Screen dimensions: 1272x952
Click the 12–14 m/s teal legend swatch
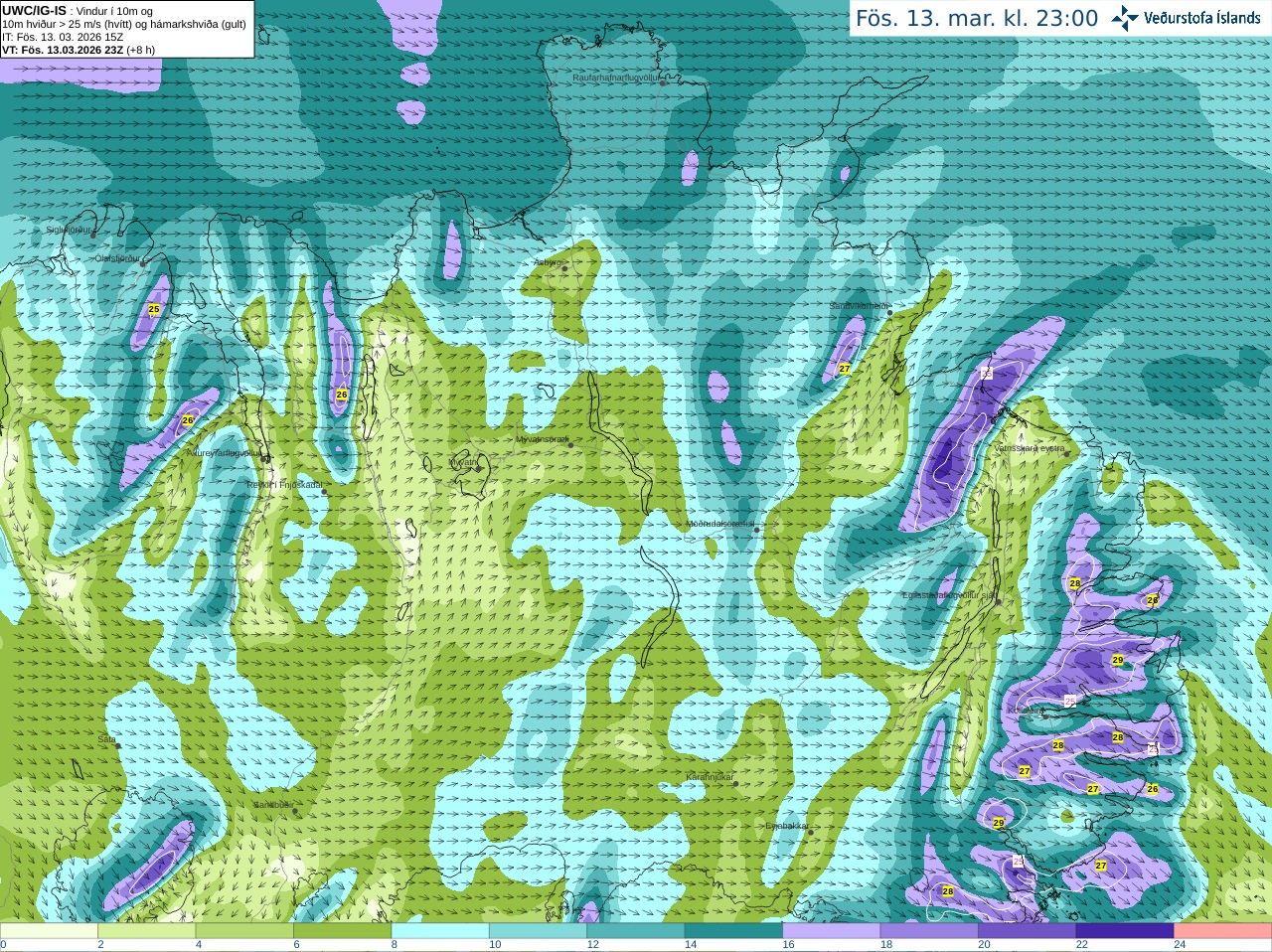coord(636,931)
